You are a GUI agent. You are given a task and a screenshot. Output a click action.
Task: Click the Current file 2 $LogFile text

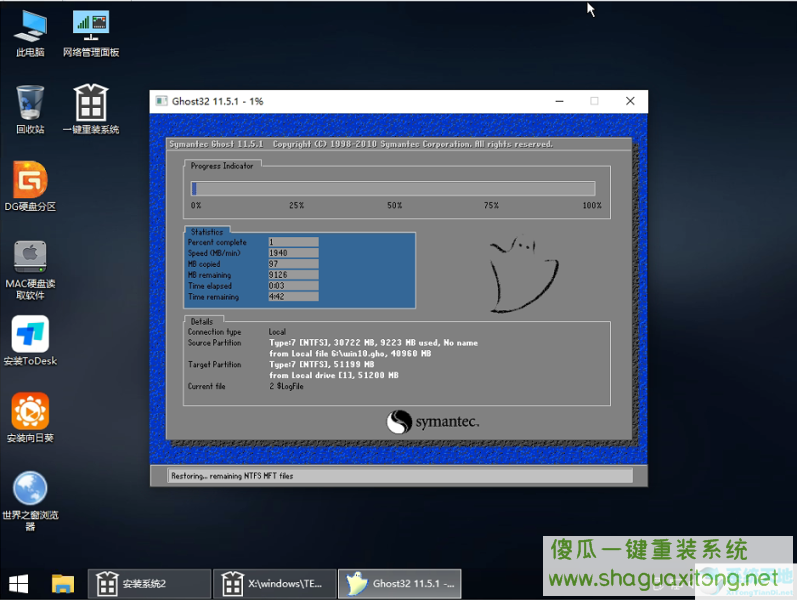point(286,386)
